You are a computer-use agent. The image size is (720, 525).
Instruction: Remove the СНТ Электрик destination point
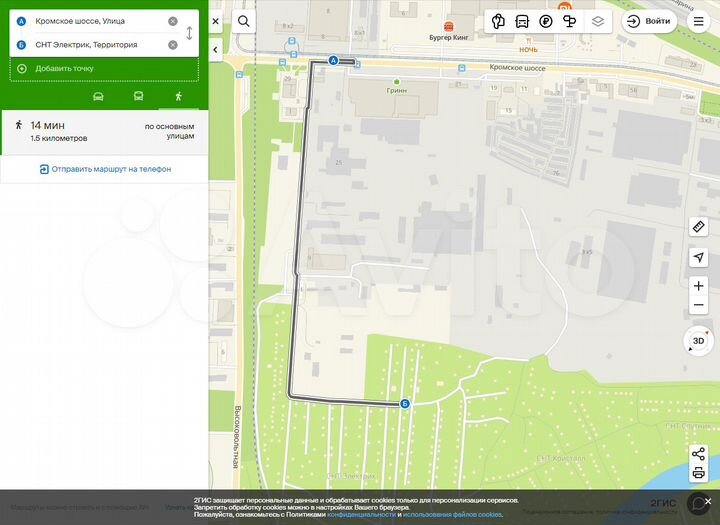point(173,45)
